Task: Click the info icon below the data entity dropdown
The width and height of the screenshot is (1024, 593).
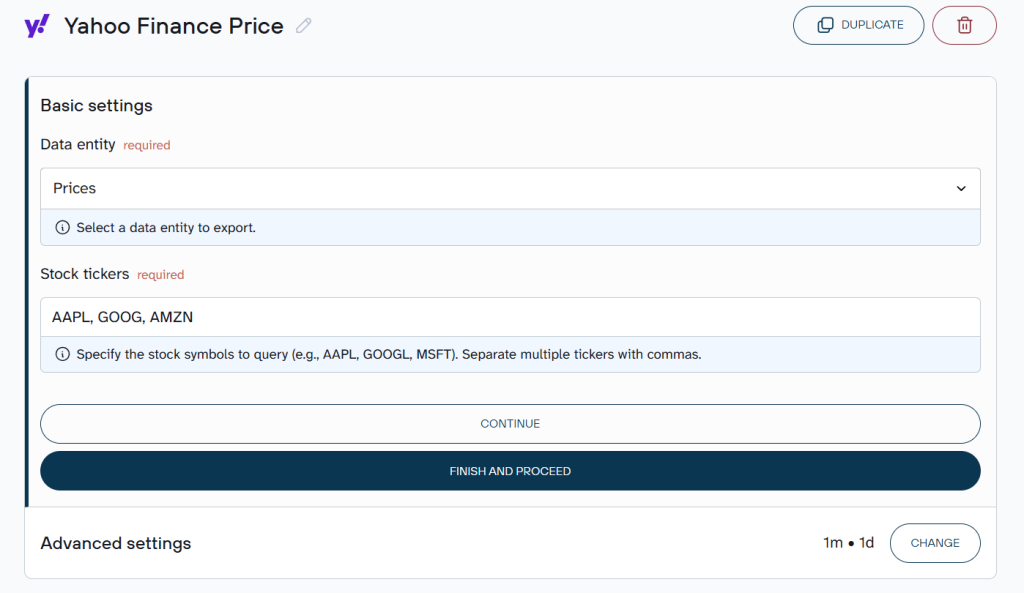Action: click(62, 227)
